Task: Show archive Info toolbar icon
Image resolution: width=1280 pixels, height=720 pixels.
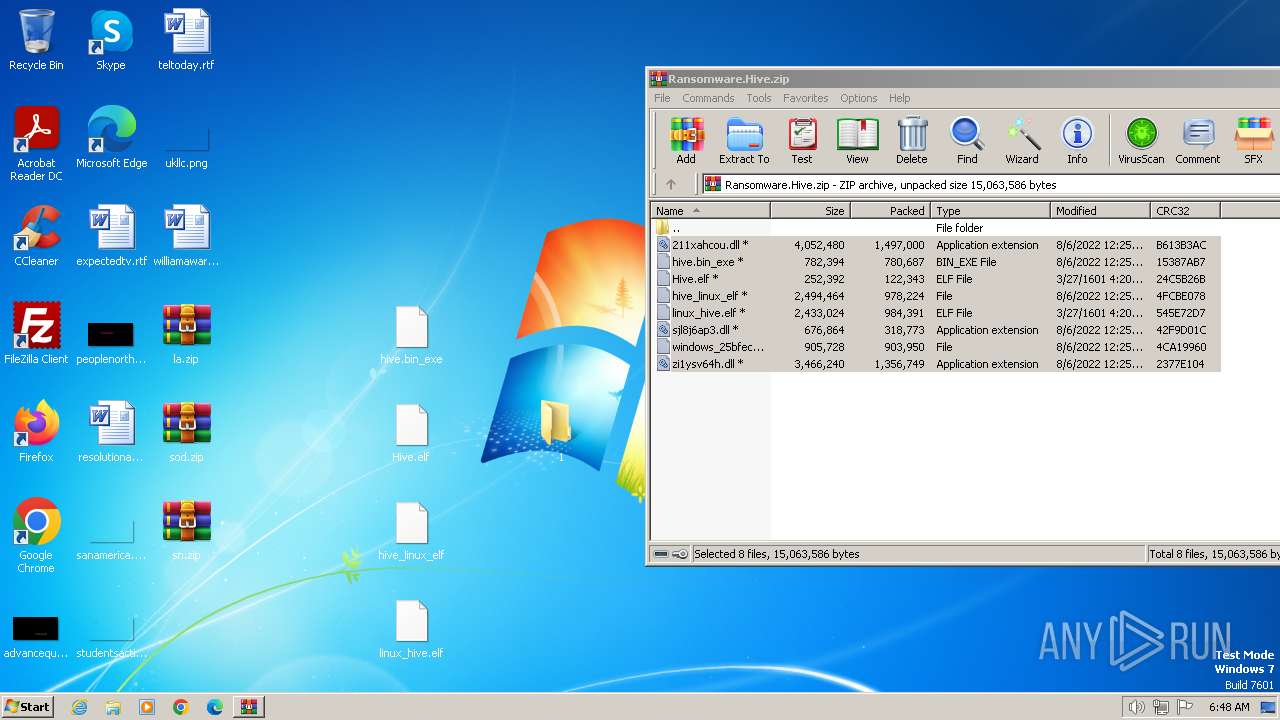Action: pos(1077,140)
